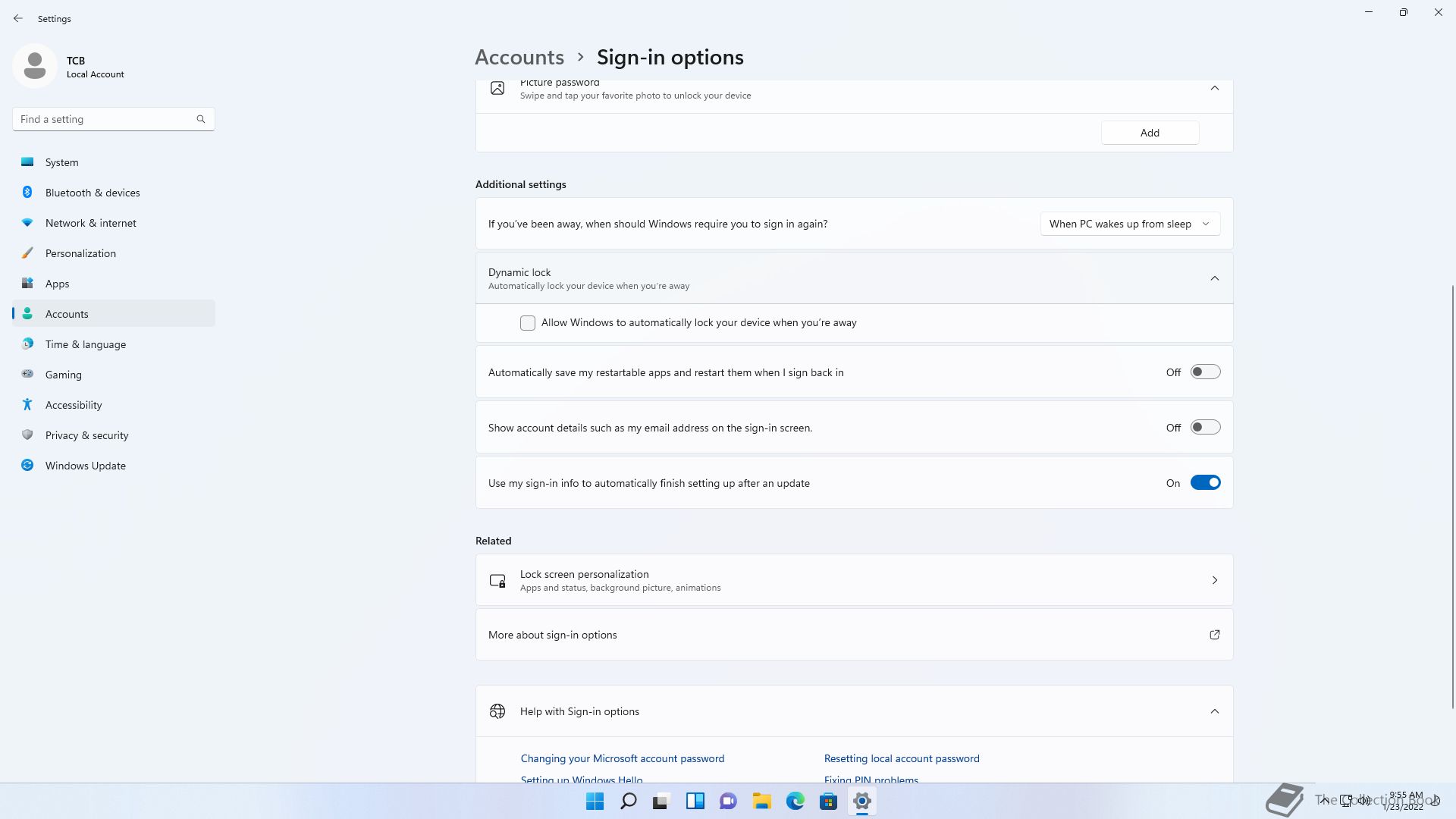
Task: Go to Windows Update in sidebar
Action: 85,466
